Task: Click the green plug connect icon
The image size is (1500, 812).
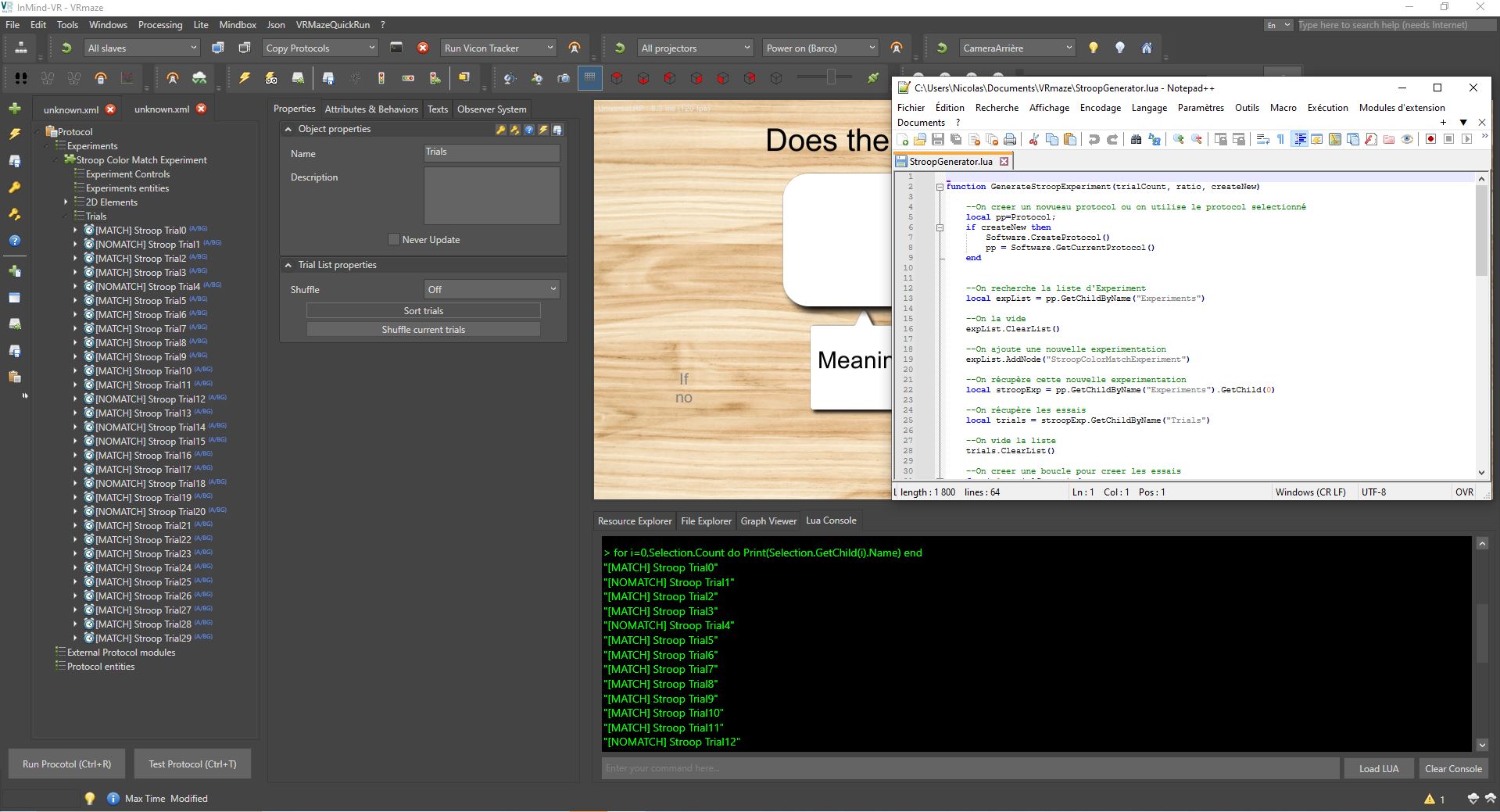Action: [x=873, y=77]
